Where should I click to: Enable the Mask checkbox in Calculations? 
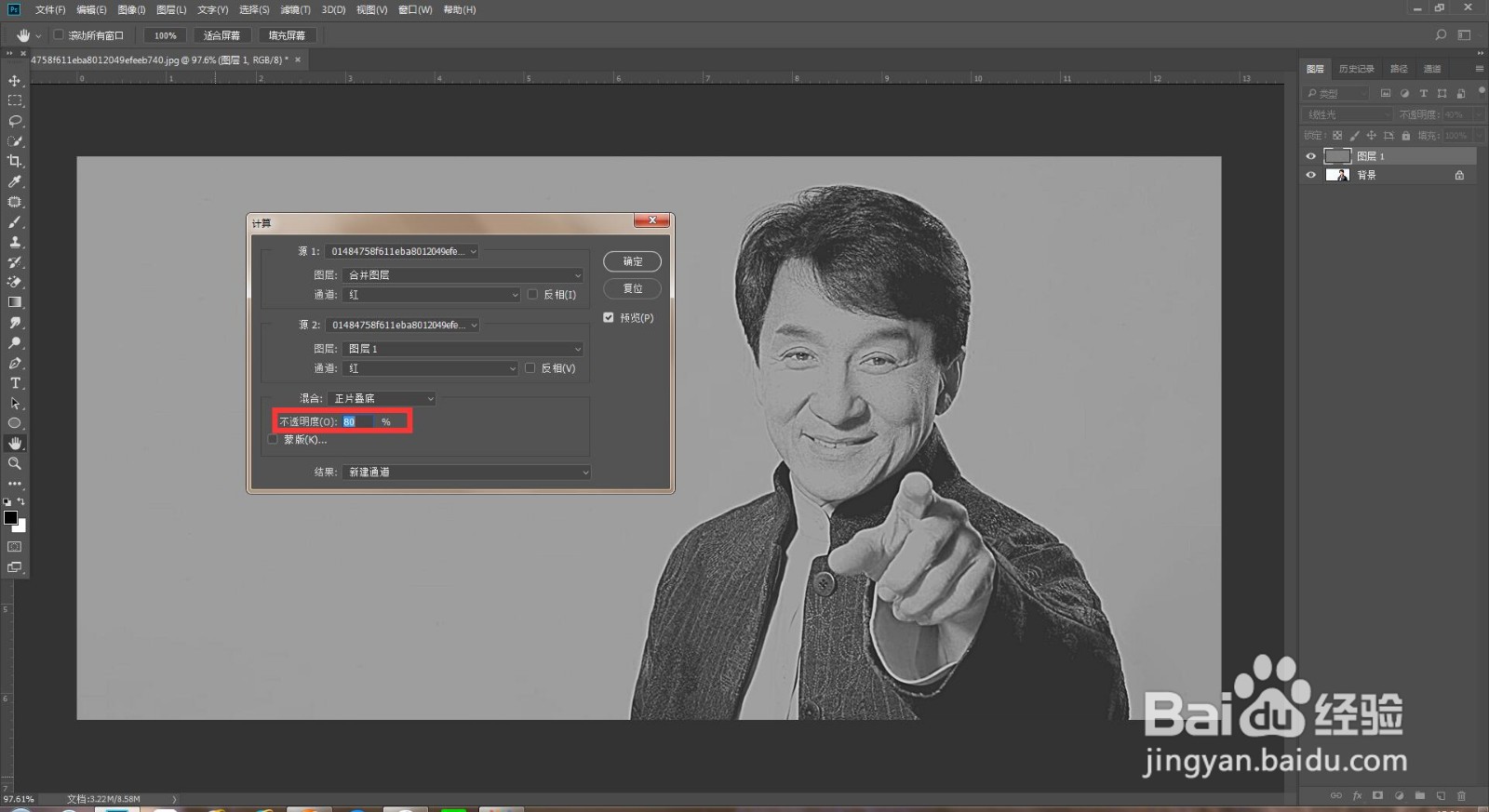(273, 440)
